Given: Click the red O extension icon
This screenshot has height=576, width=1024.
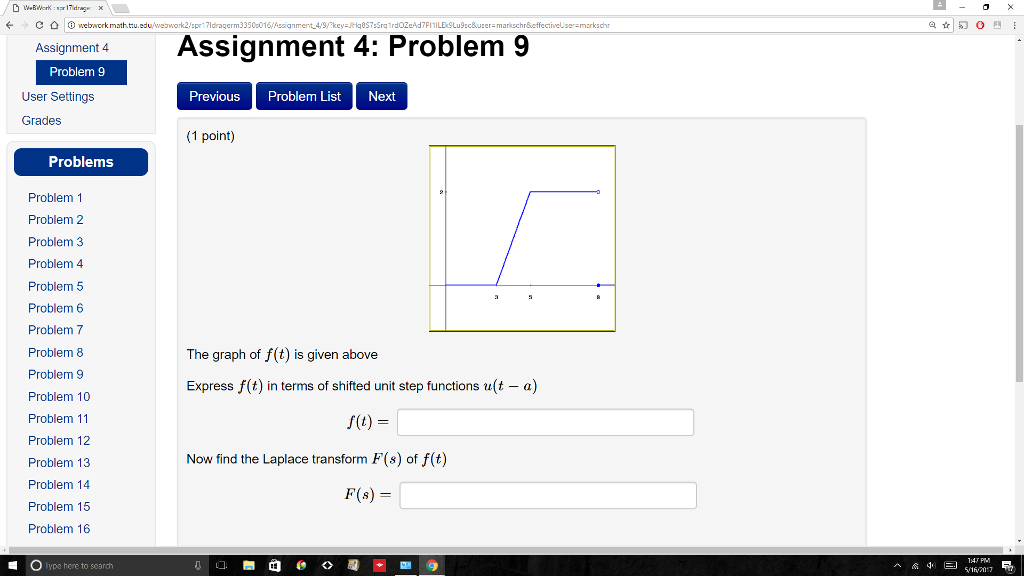Looking at the screenshot, I should (x=980, y=25).
